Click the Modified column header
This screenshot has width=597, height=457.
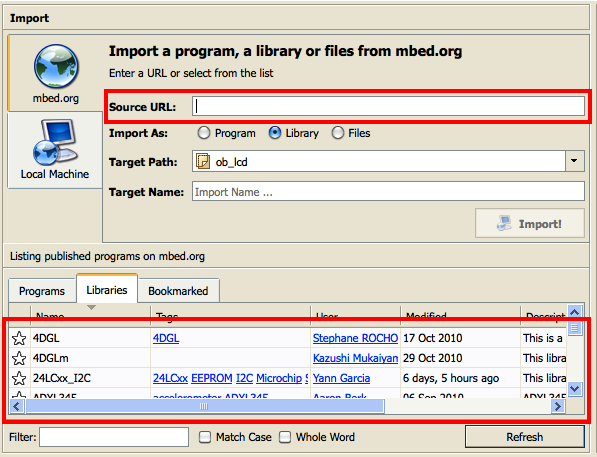click(460, 315)
